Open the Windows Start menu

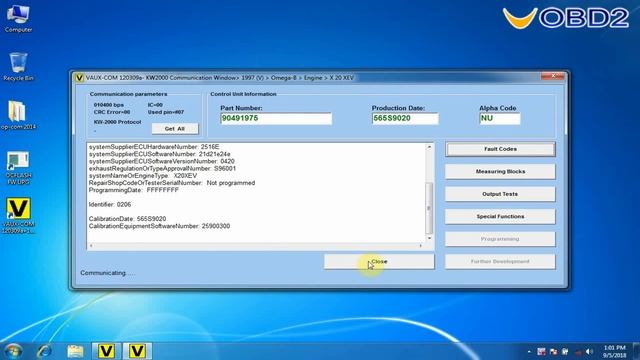13,351
